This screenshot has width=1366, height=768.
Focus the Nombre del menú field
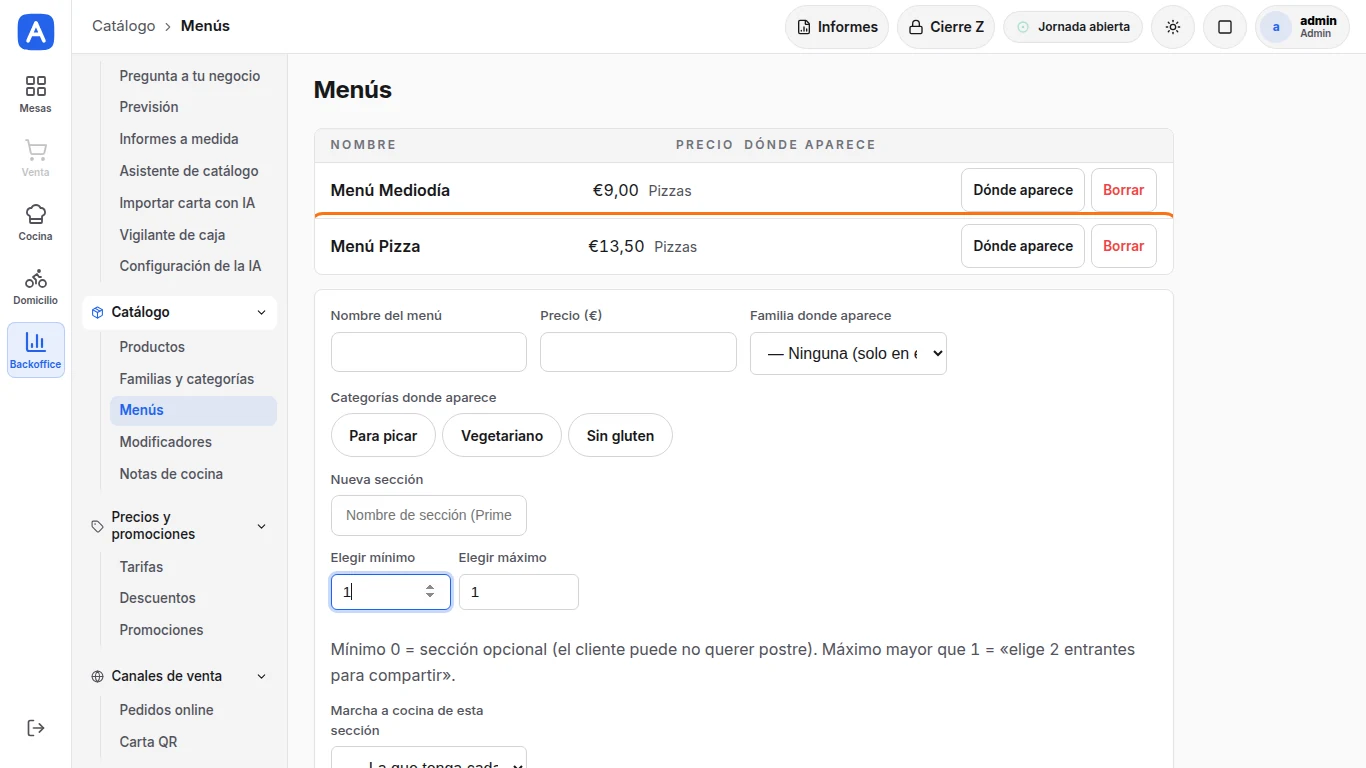[429, 352]
